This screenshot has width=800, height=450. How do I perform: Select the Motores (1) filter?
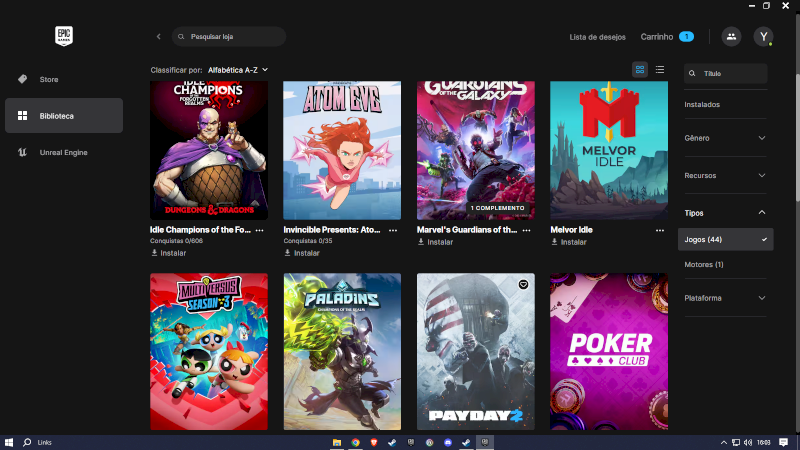[x=704, y=264]
